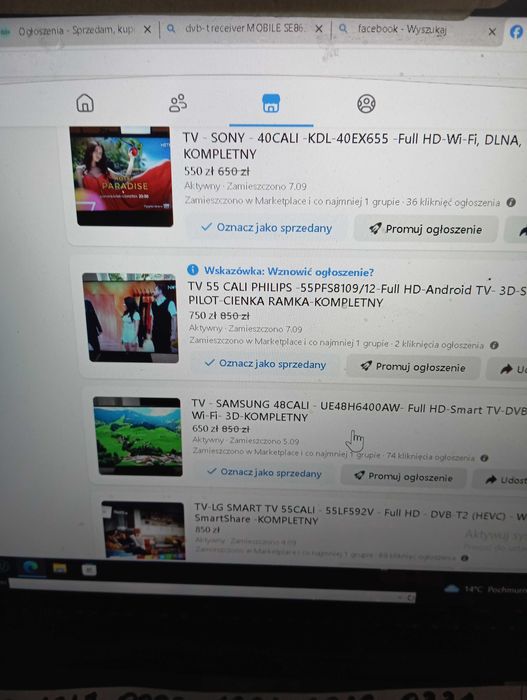Open the Philips TV listing thumbnail
The height and width of the screenshot is (700, 527).
(130, 317)
